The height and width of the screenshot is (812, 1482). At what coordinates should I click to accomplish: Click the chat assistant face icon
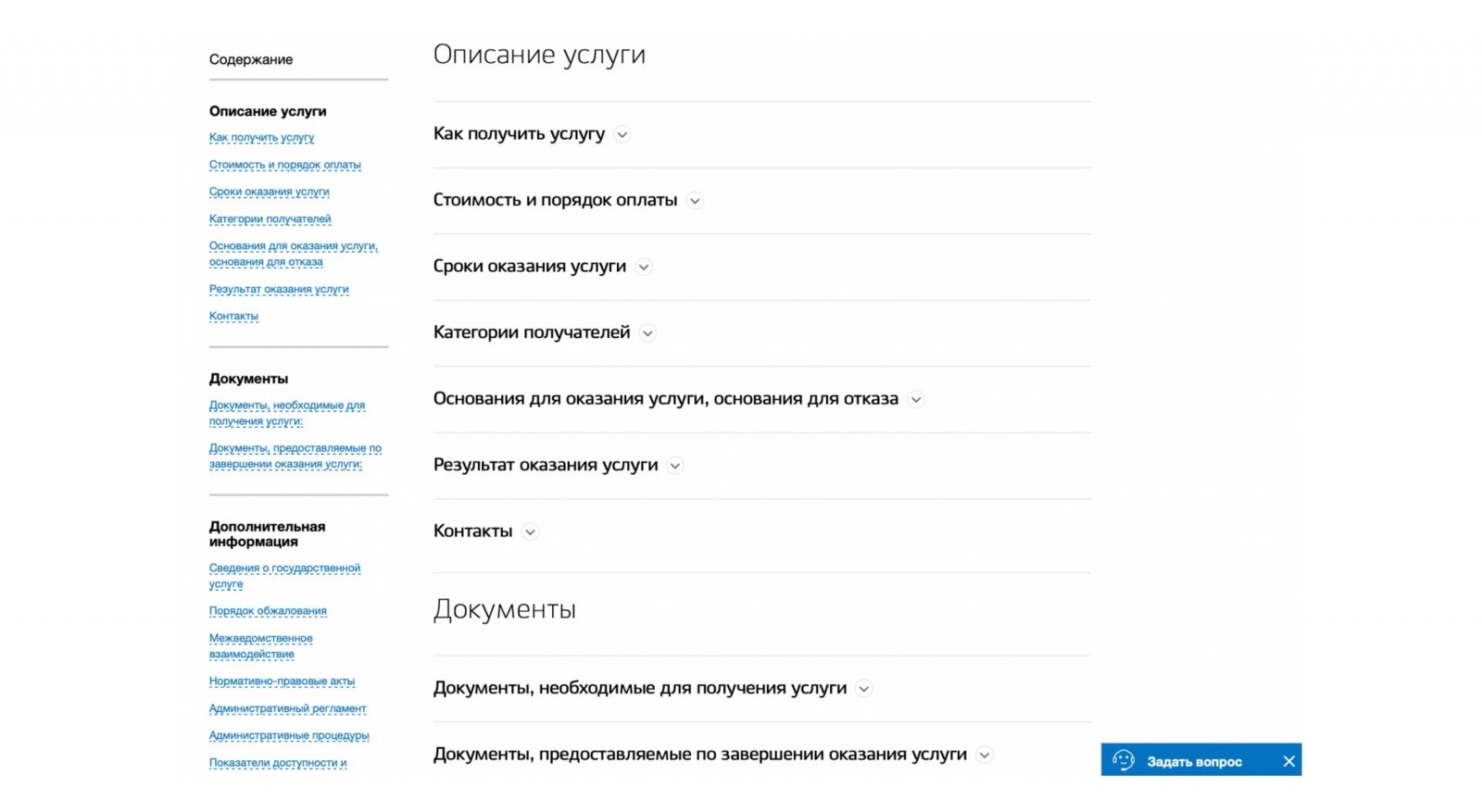pos(1124,760)
